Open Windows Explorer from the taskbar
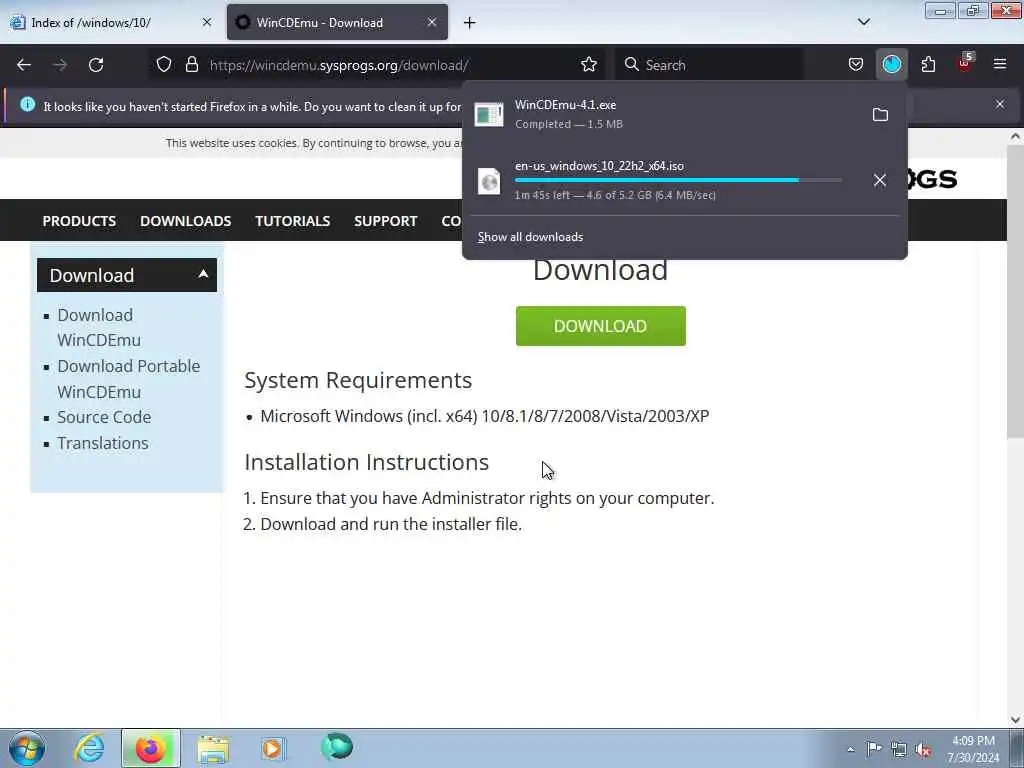Viewport: 1024px width, 768px height. pos(213,748)
